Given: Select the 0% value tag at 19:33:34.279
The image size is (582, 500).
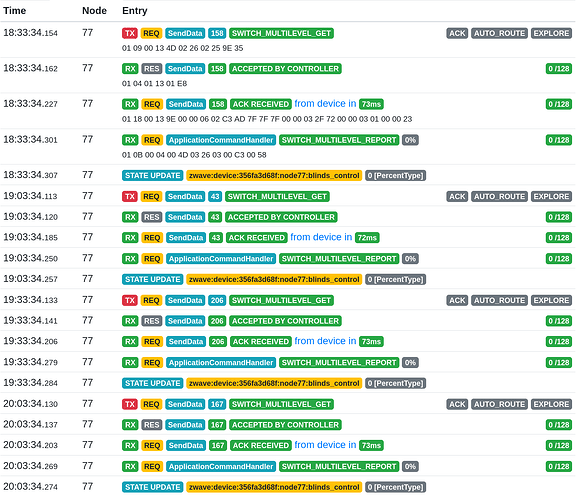Looking at the screenshot, I should click(x=410, y=363).
